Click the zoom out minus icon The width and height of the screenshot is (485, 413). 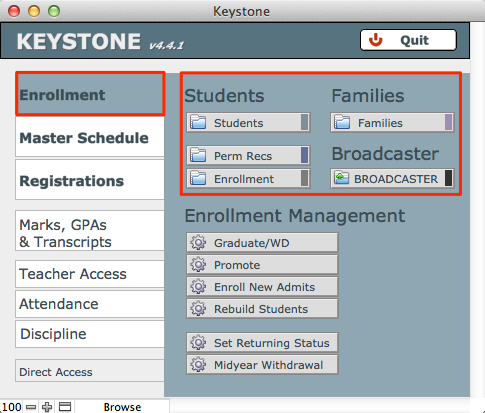click(x=31, y=407)
